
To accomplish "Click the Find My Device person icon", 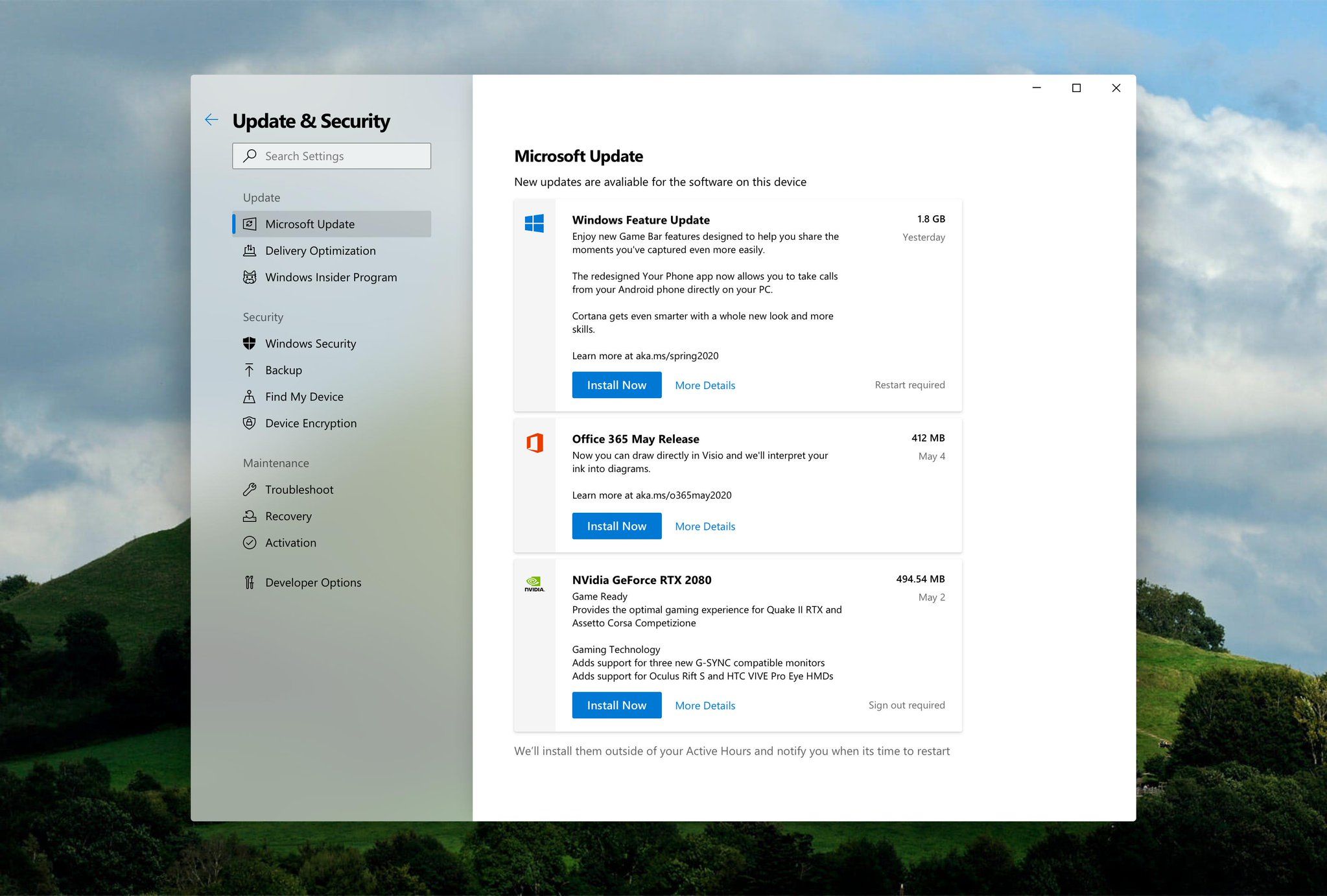I will (250, 396).
